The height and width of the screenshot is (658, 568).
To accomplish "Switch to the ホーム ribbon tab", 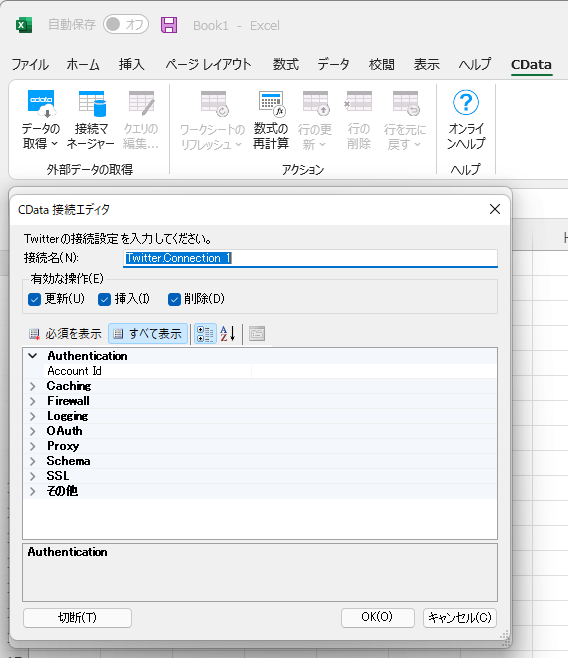I will (83, 65).
